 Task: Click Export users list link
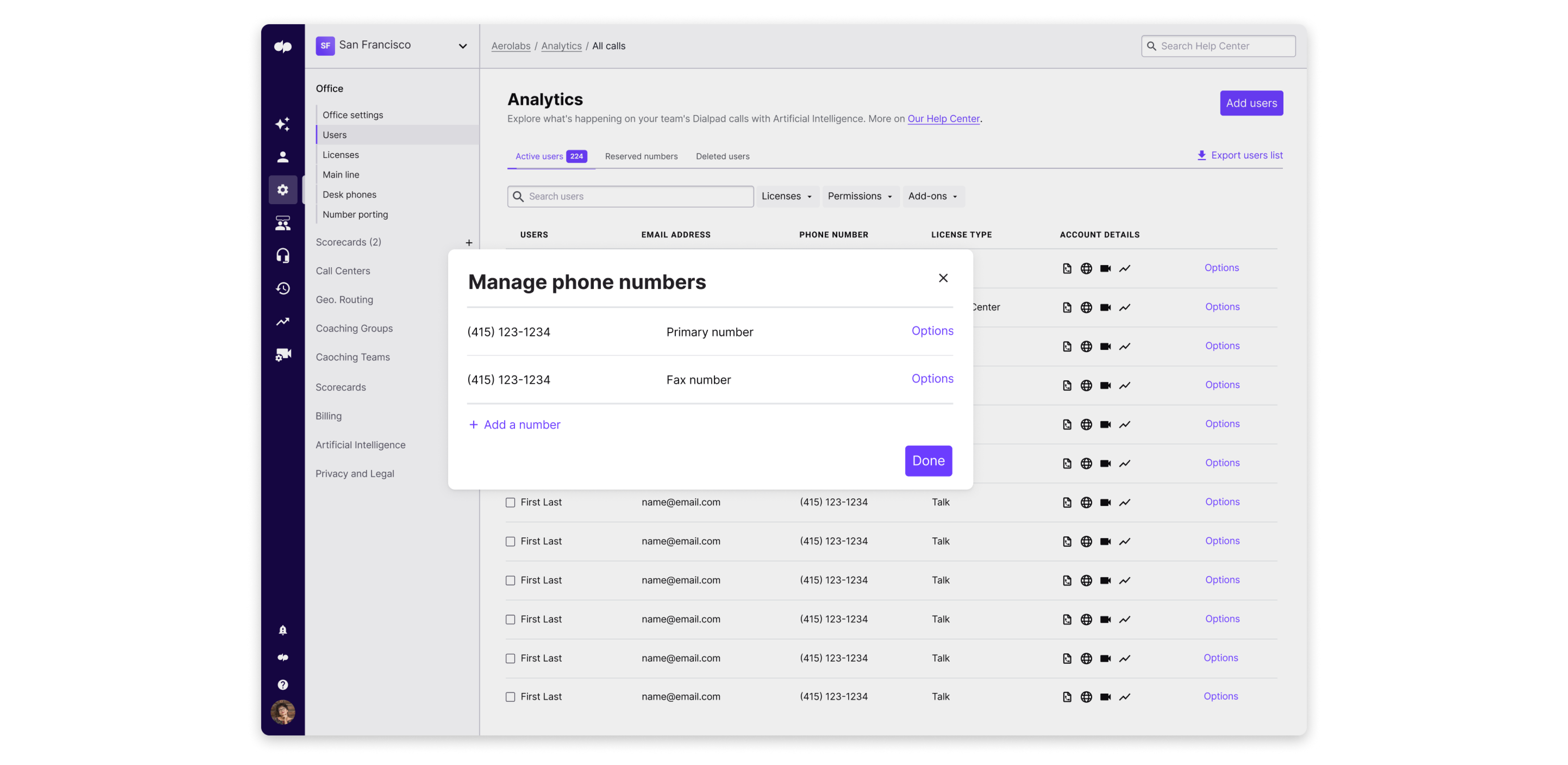coord(1239,155)
